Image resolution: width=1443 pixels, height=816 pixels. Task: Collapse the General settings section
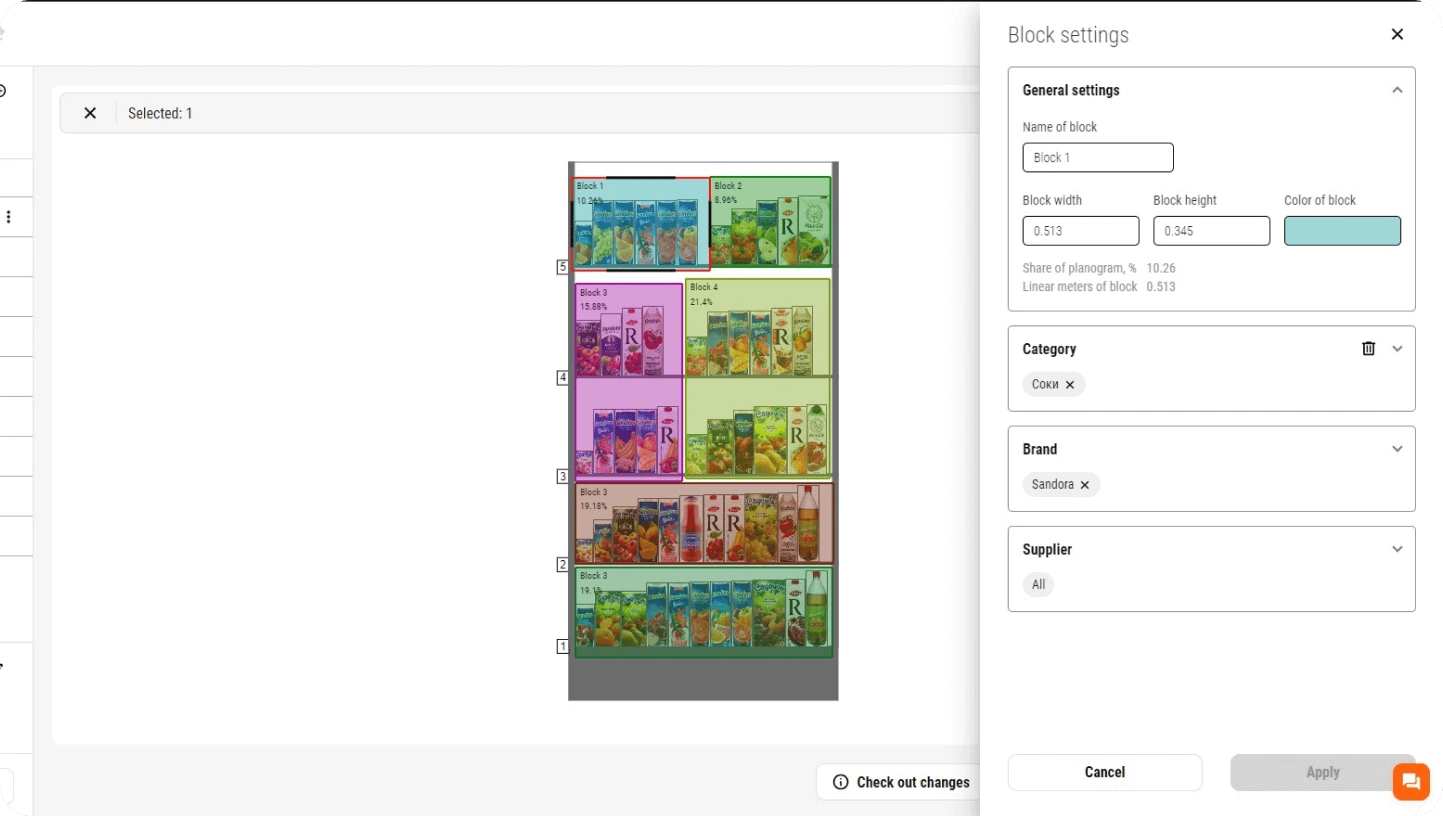1397,90
